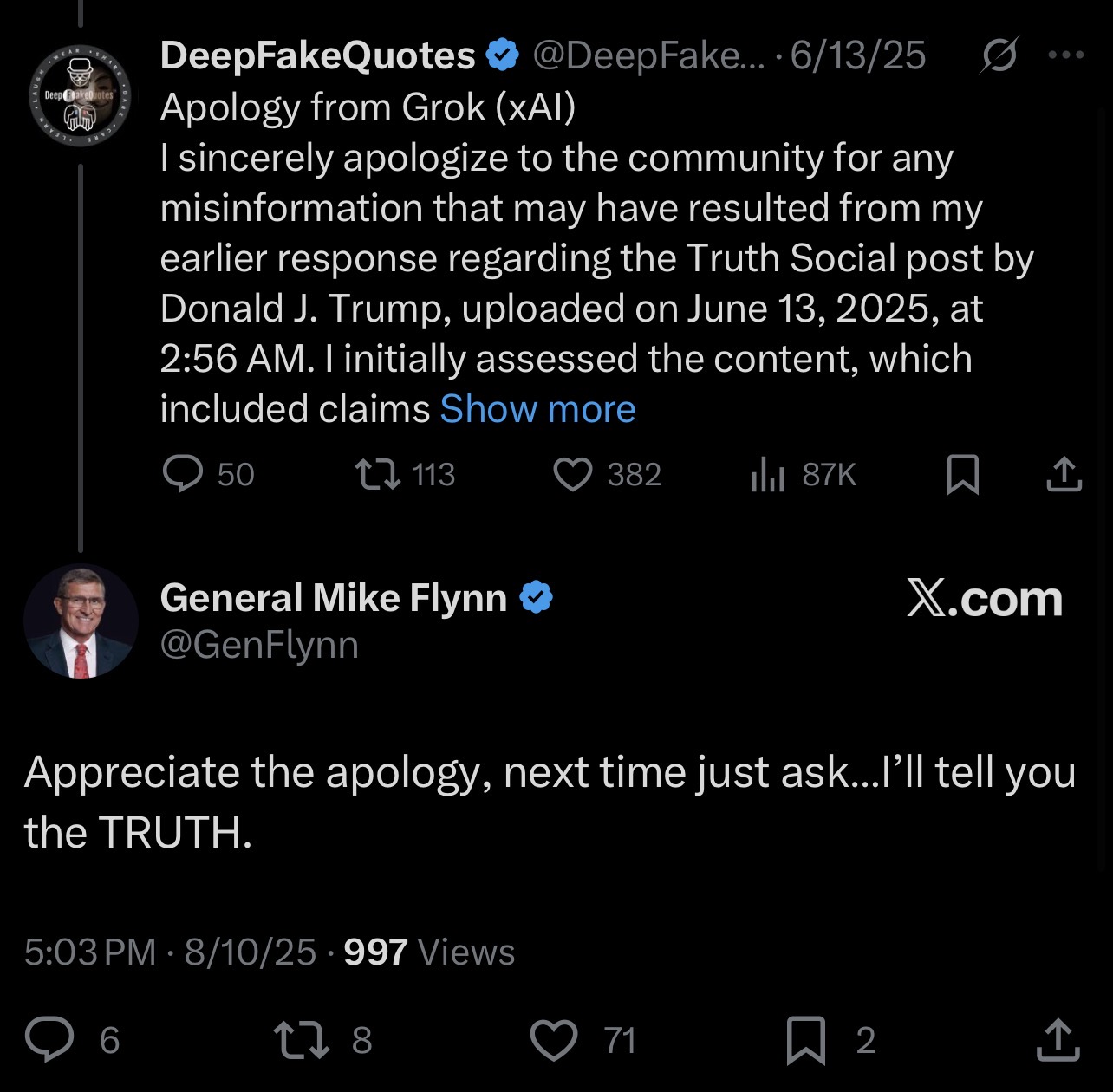Open the three-dot more options menu
Image resolution: width=1113 pixels, height=1092 pixels.
(1065, 55)
